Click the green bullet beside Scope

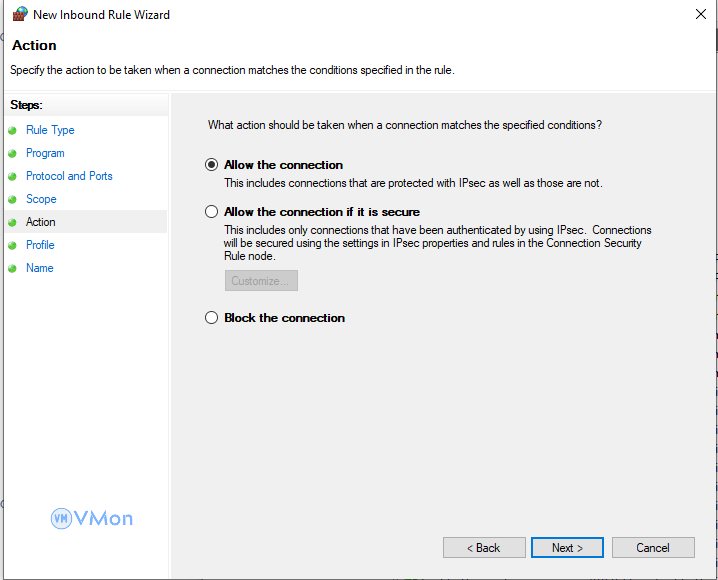(13, 199)
